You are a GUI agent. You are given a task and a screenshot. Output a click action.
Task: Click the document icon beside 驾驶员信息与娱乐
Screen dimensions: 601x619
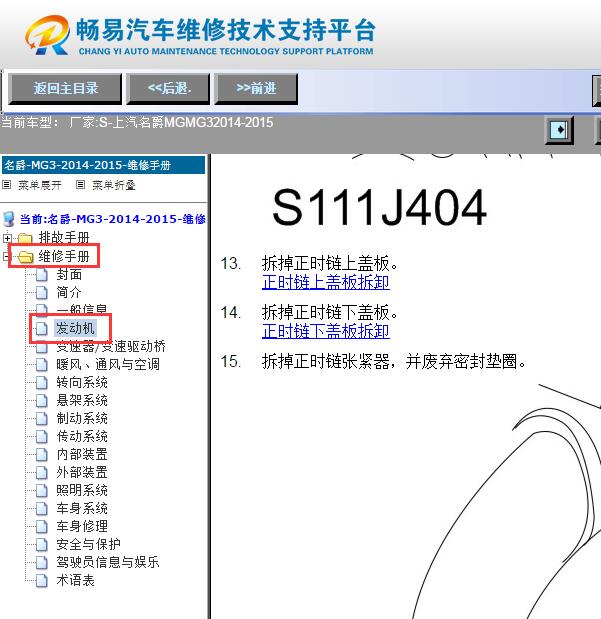pyautogui.click(x=41, y=562)
